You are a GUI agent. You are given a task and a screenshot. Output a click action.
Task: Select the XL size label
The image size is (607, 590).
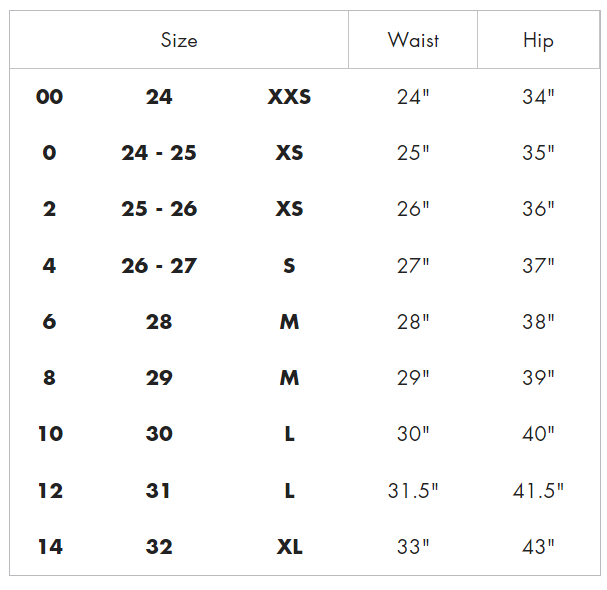click(x=290, y=547)
